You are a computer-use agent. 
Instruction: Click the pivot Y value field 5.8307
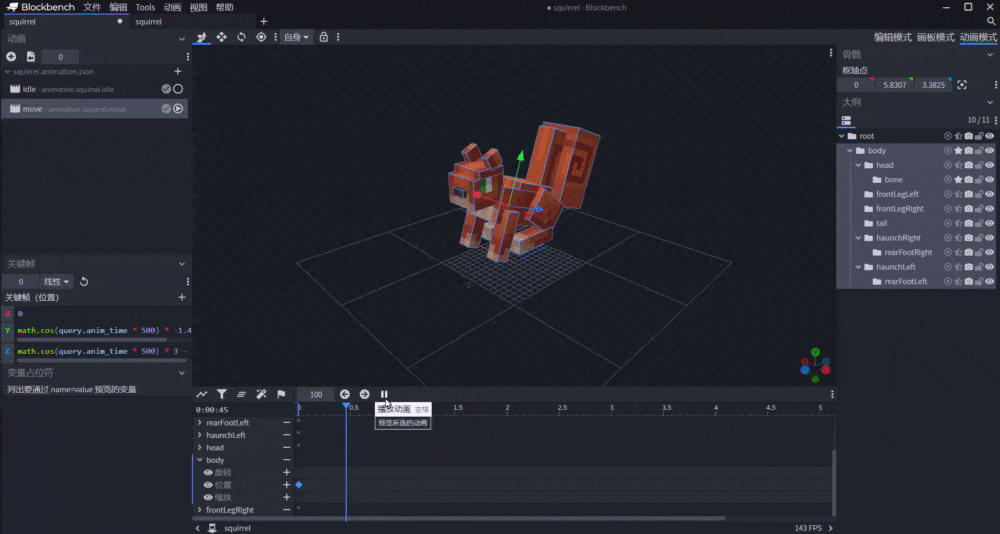[x=894, y=85]
